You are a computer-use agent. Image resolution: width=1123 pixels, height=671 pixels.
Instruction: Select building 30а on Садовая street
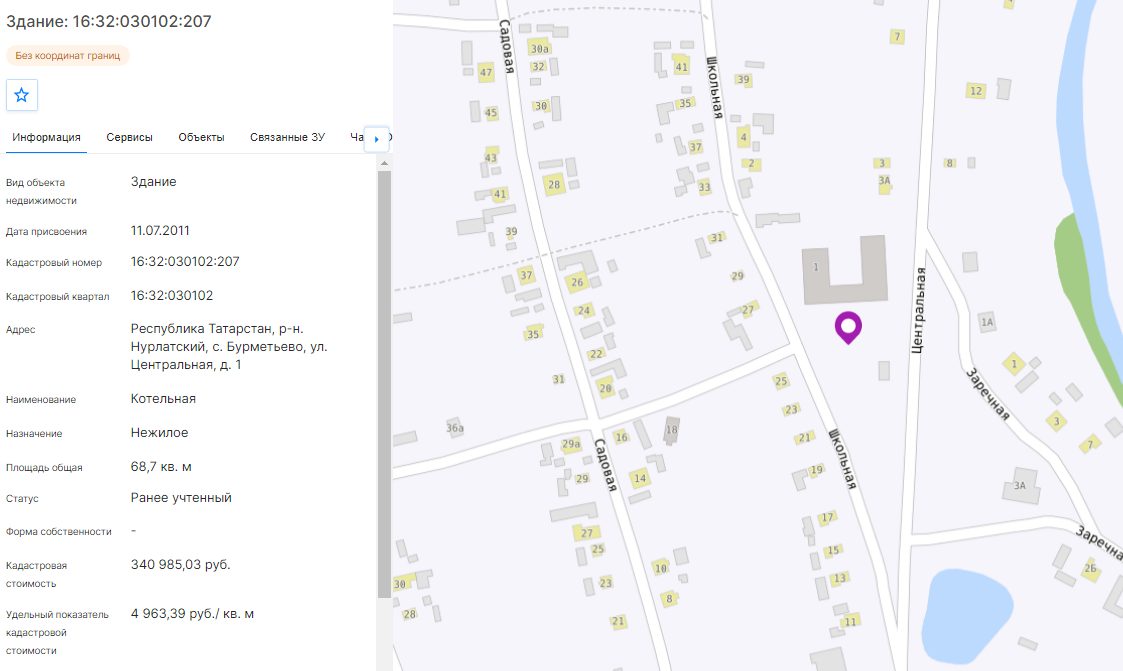(x=539, y=49)
